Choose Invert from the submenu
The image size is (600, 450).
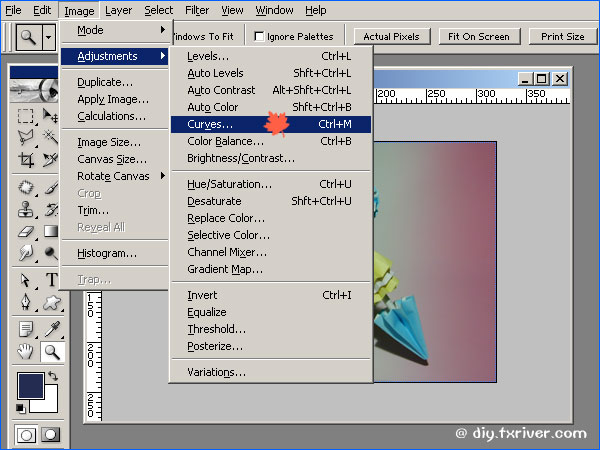coord(271,295)
